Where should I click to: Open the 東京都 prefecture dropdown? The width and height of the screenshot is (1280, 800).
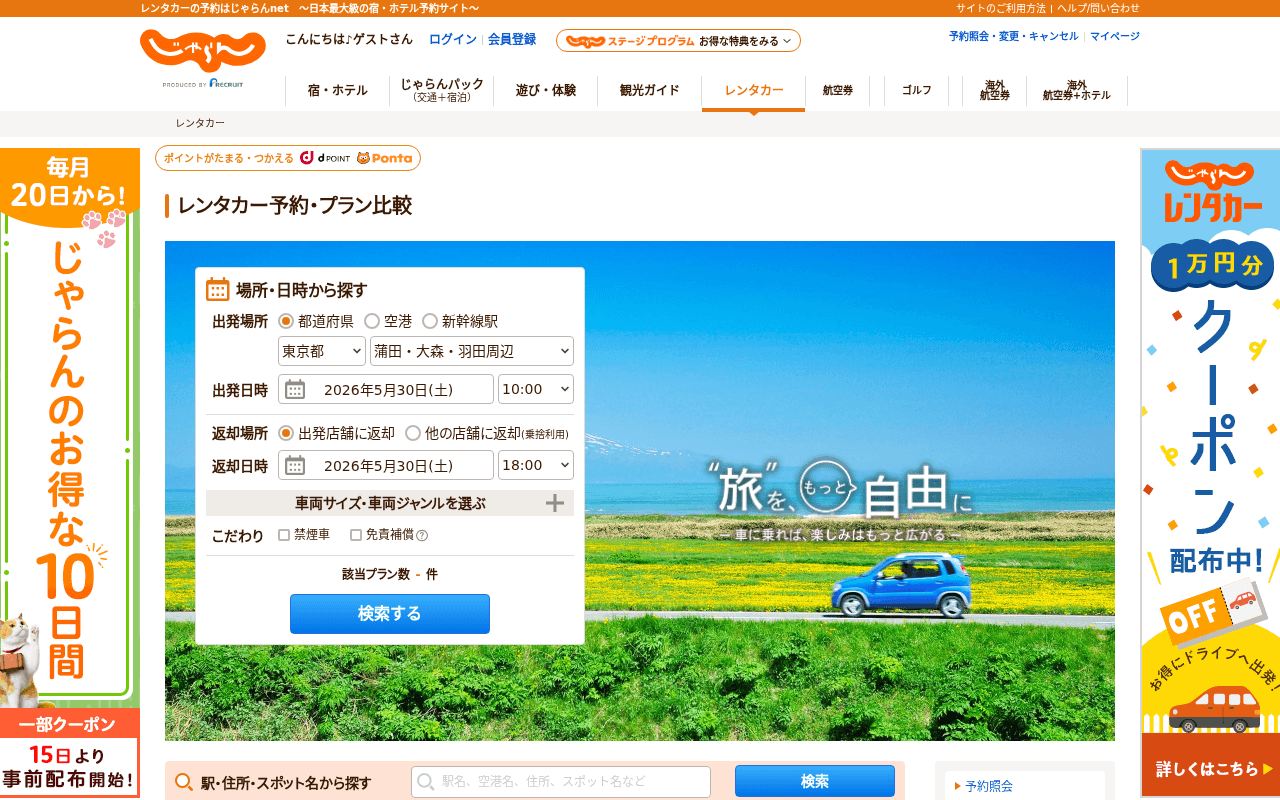(x=322, y=351)
